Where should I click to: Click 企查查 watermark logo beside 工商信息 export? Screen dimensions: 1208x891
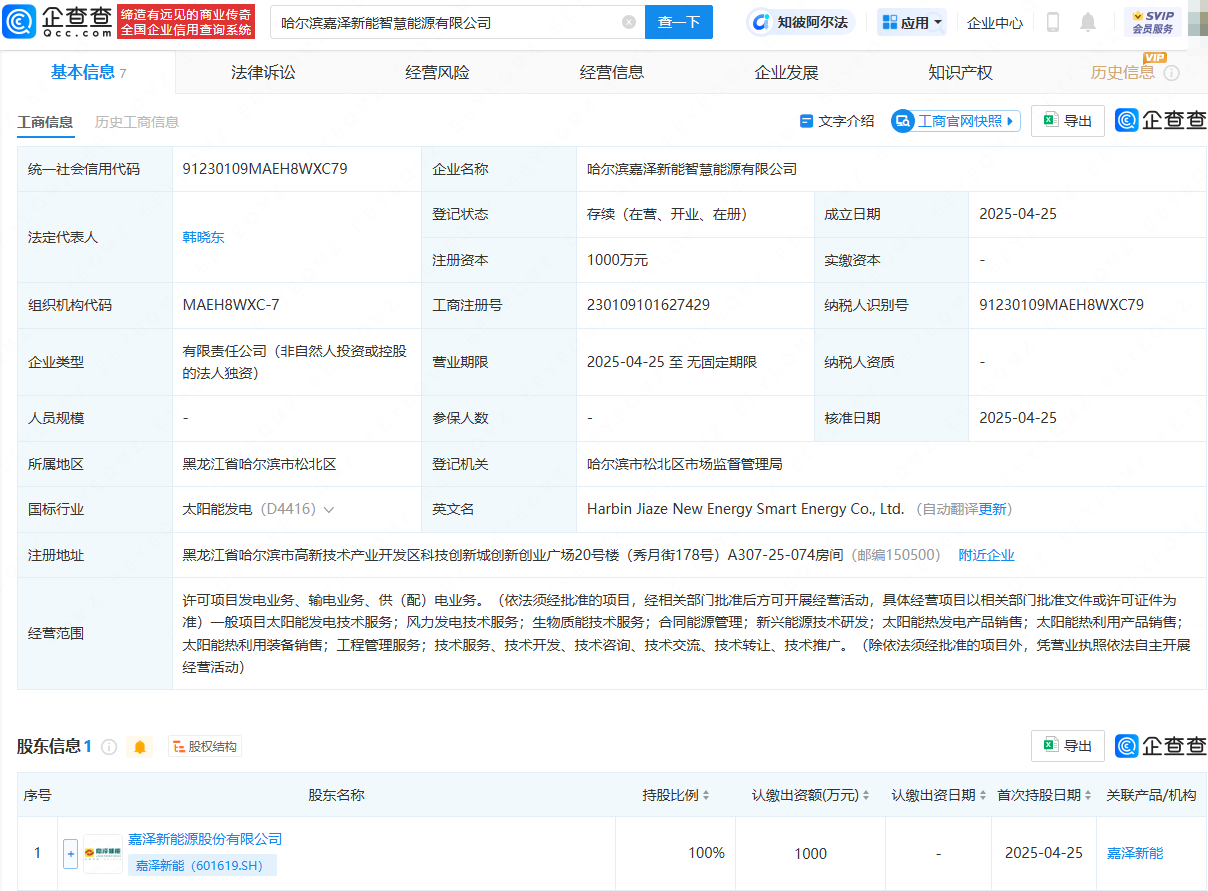tap(1161, 121)
